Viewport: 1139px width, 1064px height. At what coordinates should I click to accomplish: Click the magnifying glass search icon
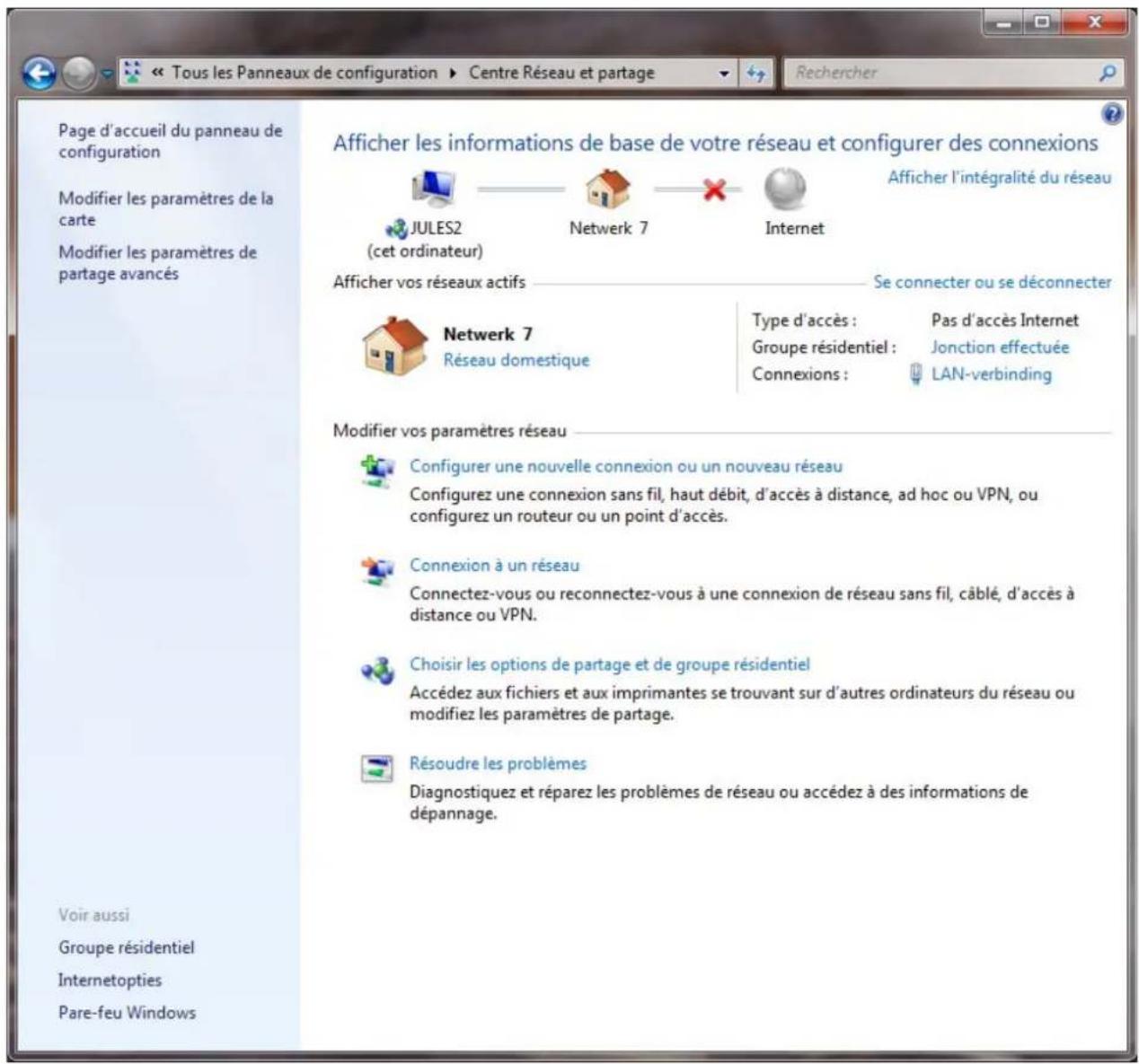[x=1108, y=74]
